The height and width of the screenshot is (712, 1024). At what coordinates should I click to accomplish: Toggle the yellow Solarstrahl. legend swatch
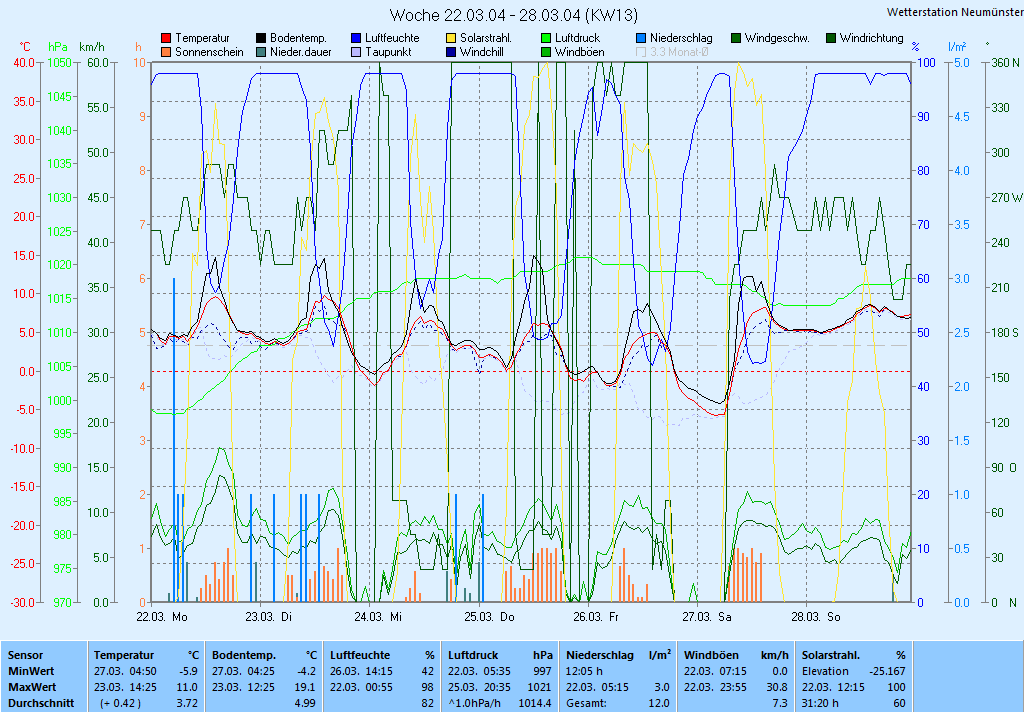click(x=451, y=39)
